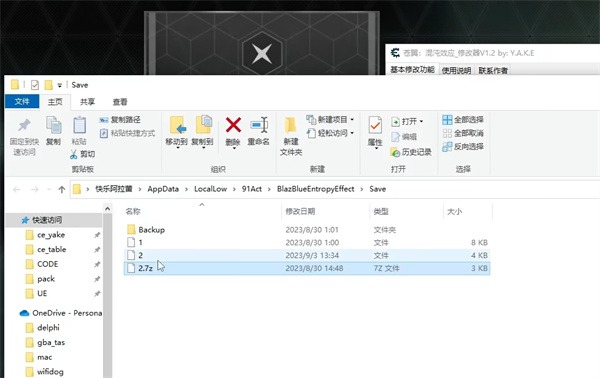Click Quick Access Toolbar properties checkmark icon

tap(34, 85)
